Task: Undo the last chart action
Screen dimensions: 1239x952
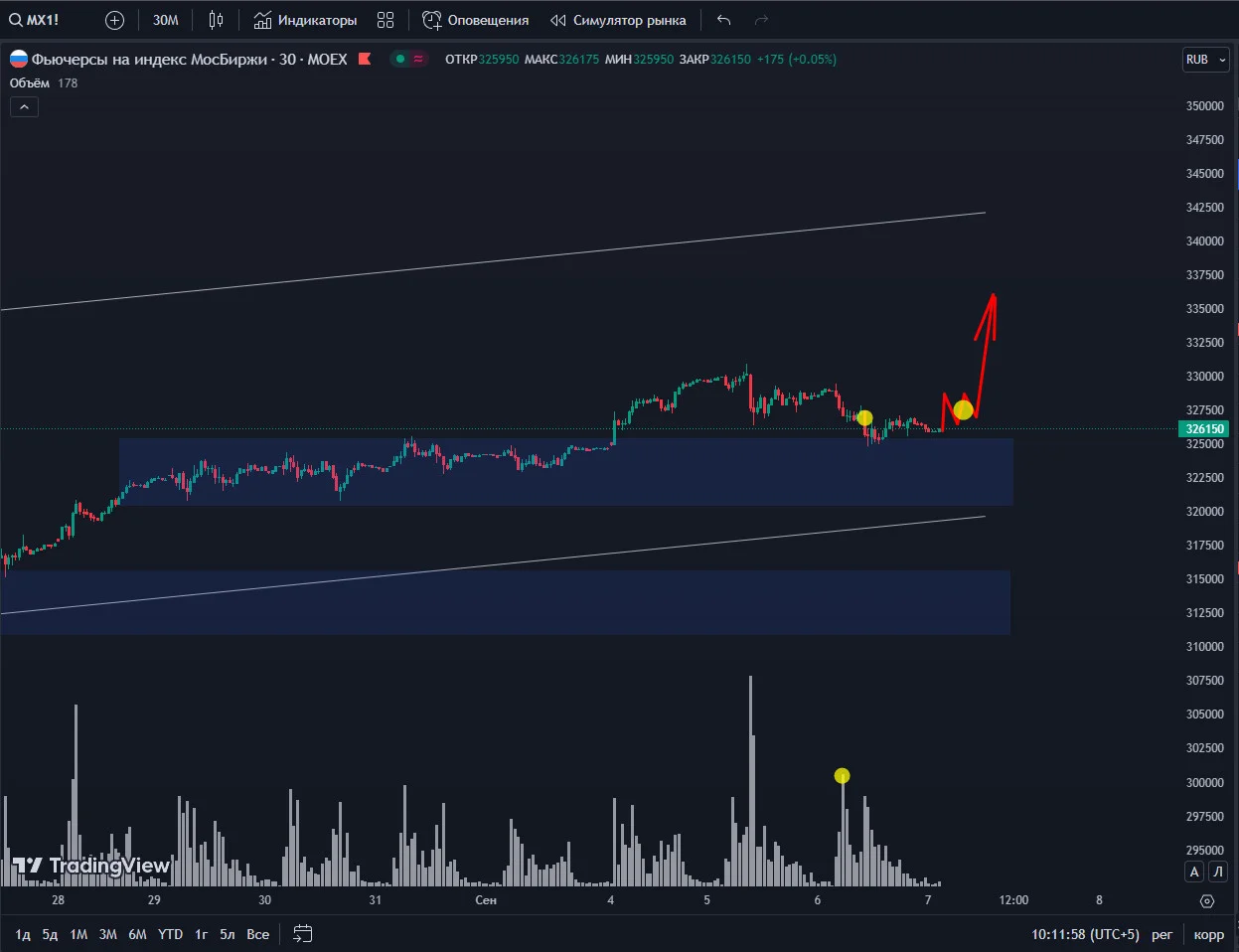Action: click(x=723, y=20)
